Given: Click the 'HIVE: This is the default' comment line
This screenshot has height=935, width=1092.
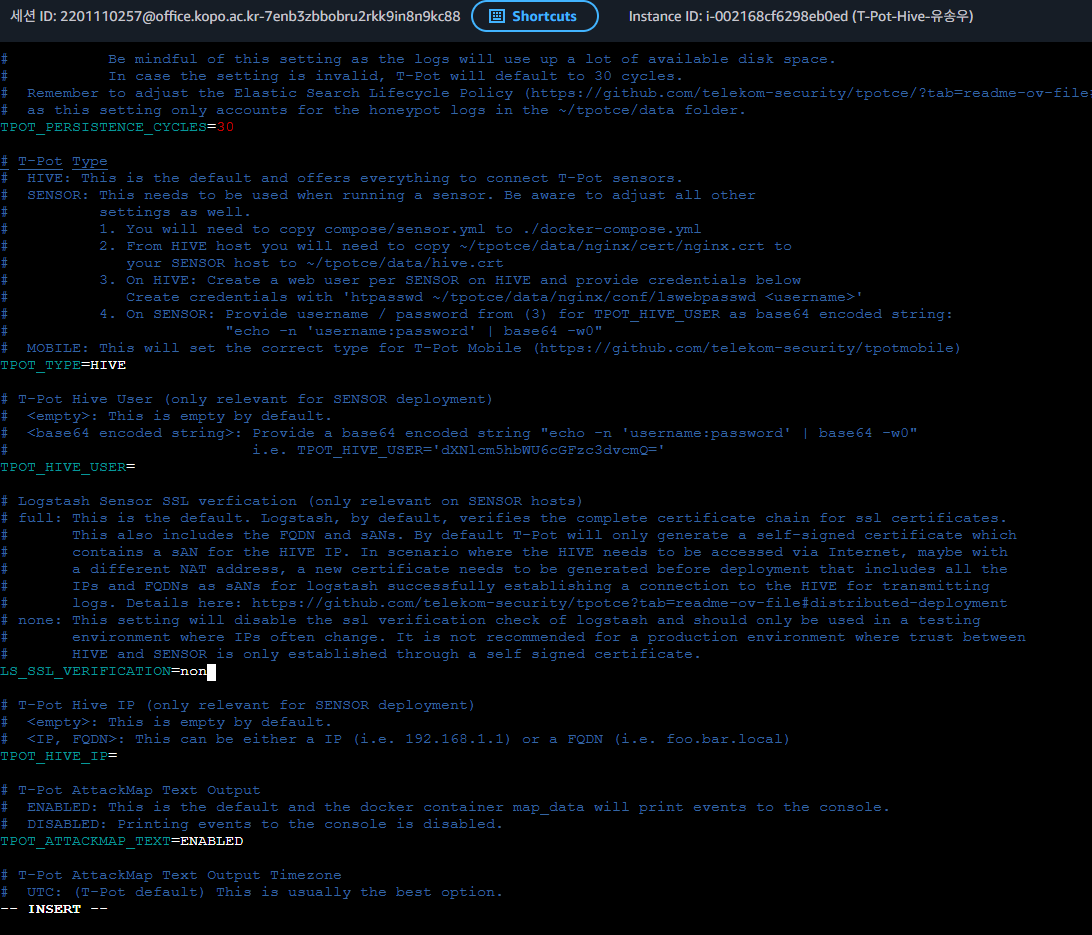Looking at the screenshot, I should click(x=341, y=178).
